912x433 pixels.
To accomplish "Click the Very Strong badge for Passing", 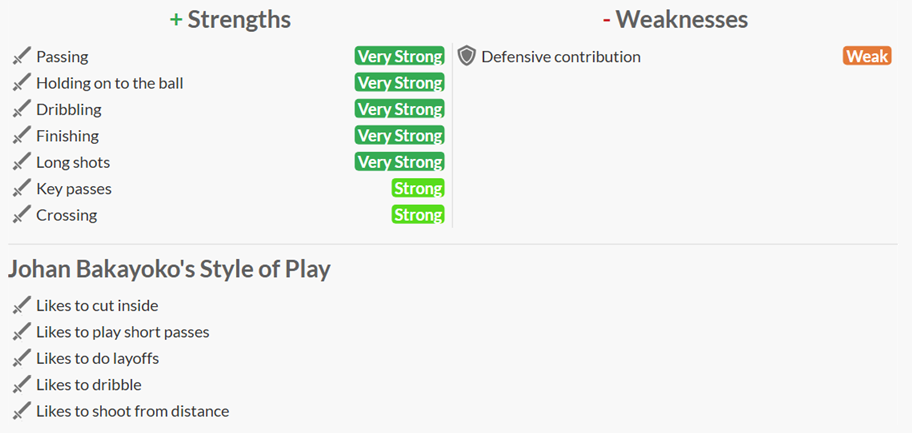I will tap(399, 57).
